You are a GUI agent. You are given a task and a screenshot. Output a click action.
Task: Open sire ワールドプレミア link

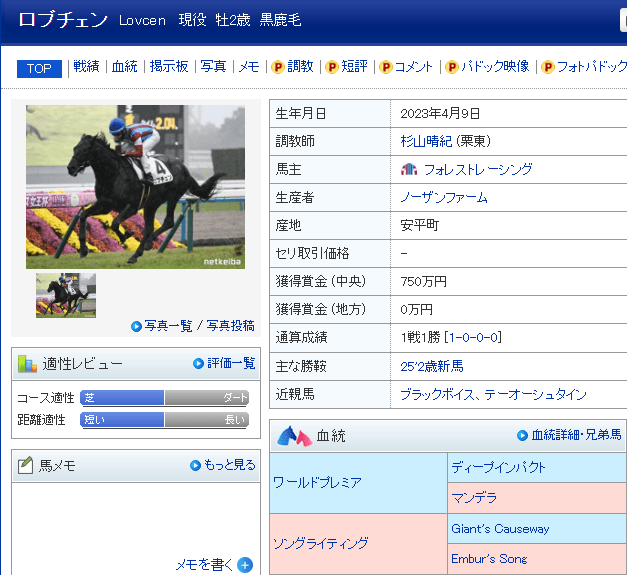317,482
